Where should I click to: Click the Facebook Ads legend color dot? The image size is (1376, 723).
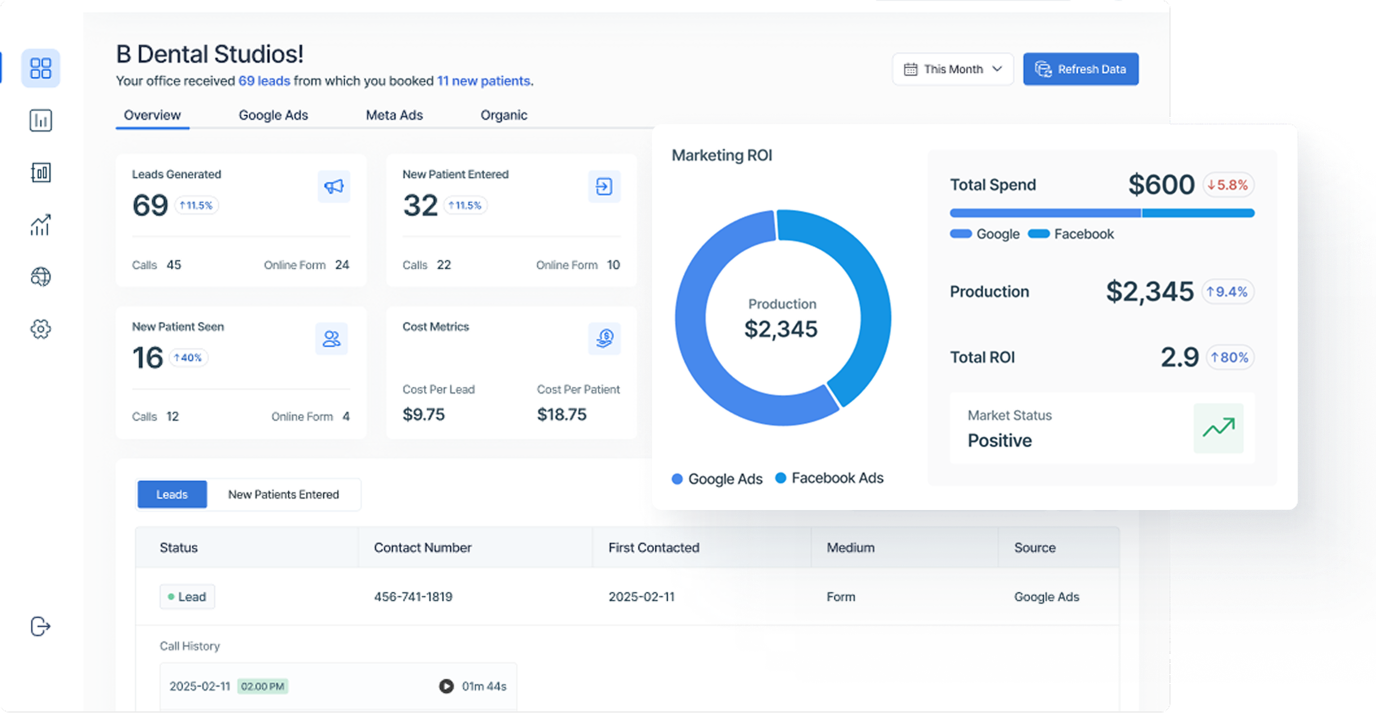[x=781, y=478]
